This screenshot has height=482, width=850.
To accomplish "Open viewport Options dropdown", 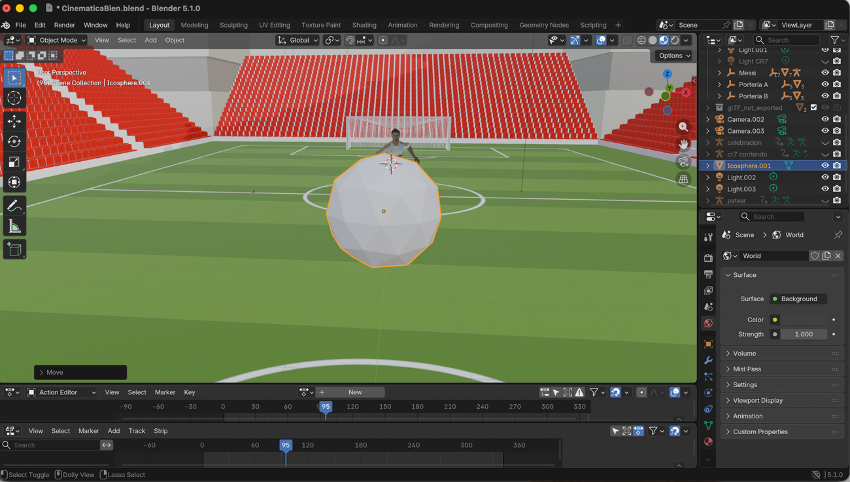I will click(x=674, y=56).
